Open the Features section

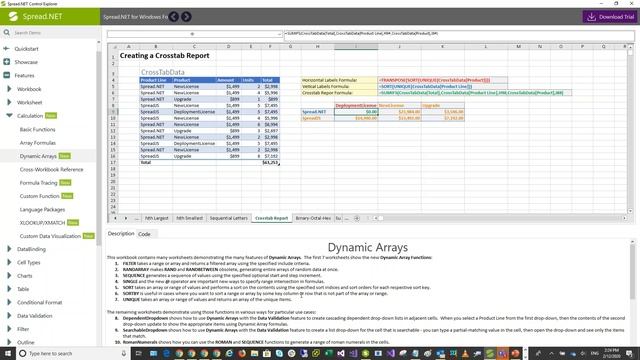click(x=24, y=76)
